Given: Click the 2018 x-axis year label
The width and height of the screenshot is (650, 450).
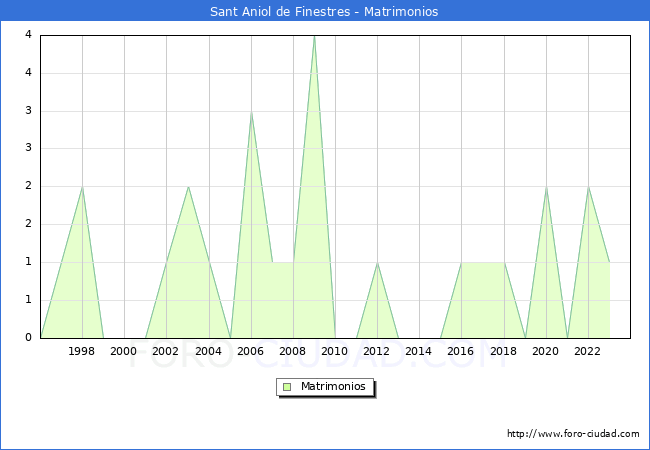Looking at the screenshot, I should (x=504, y=351).
